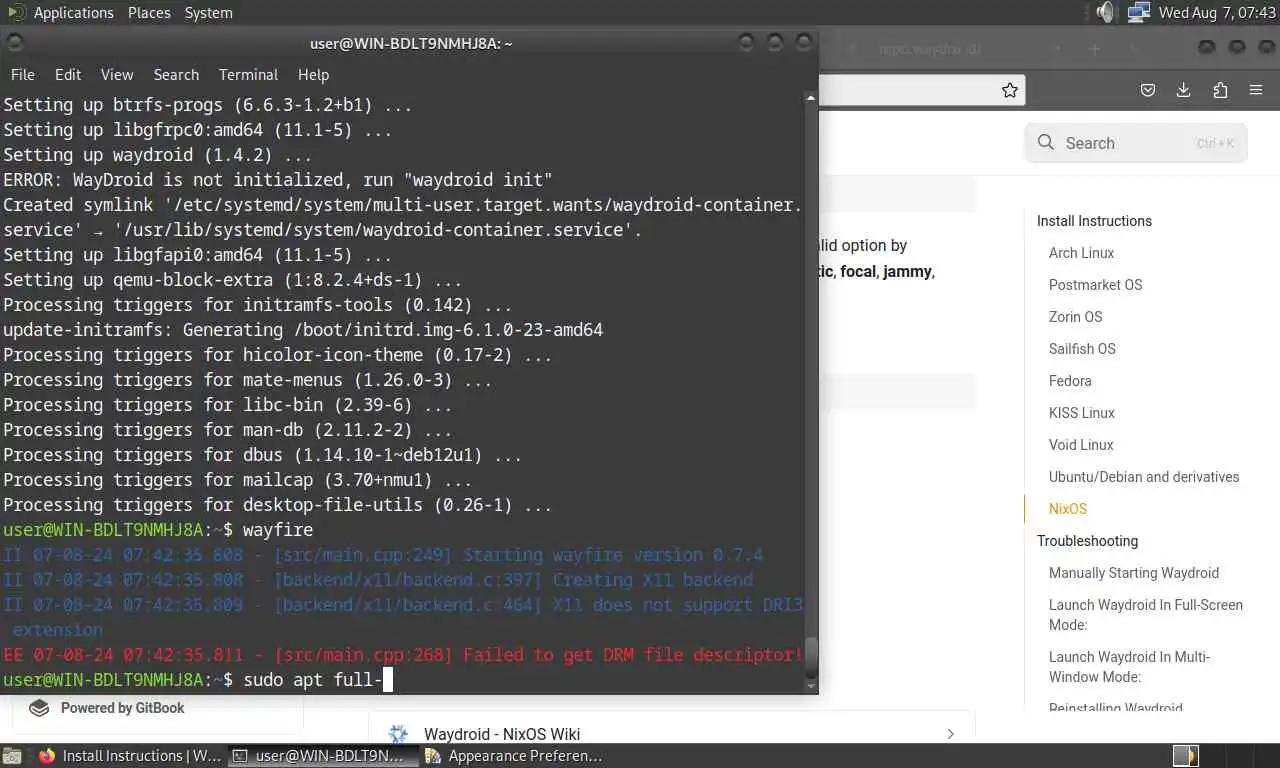The height and width of the screenshot is (768, 1280).
Task: Go to Install Instructions in the sidebar
Action: [1094, 221]
